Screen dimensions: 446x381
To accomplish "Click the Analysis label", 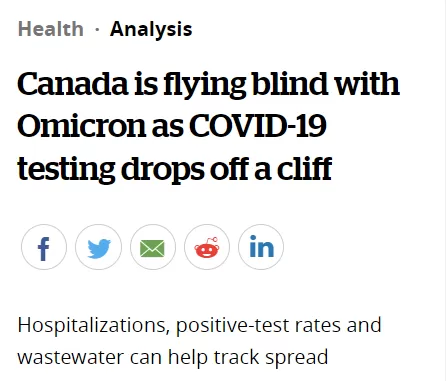I will tap(151, 29).
